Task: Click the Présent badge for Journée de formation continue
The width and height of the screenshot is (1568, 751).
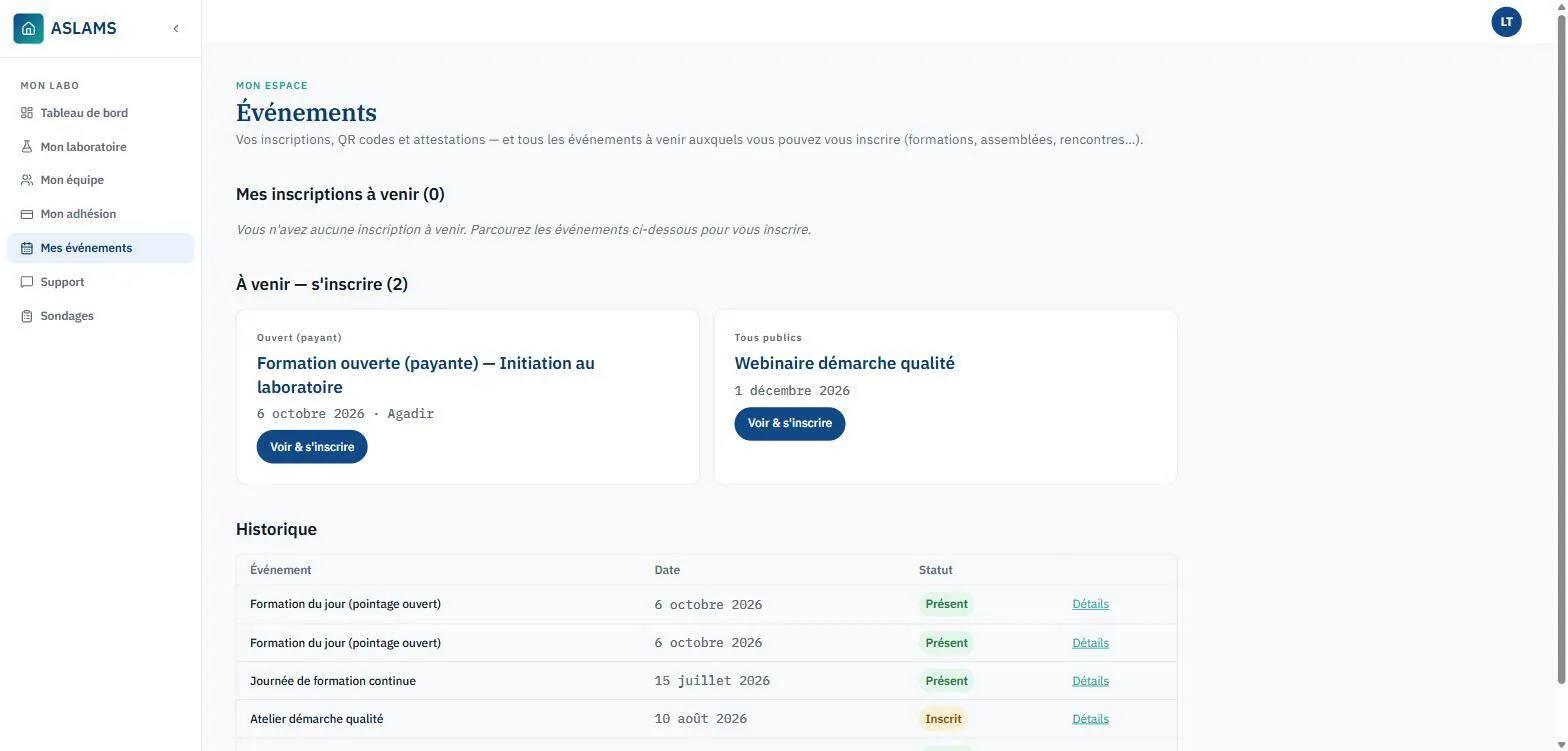Action: 946,681
